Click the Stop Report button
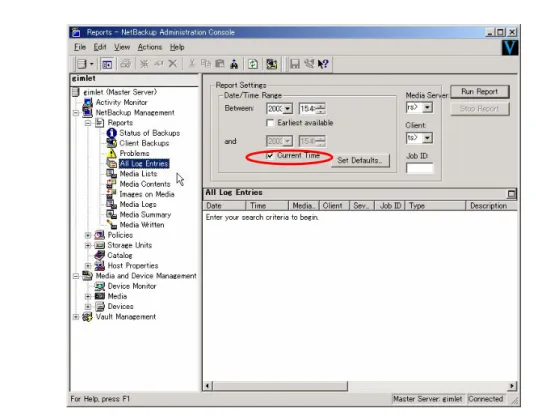This screenshot has width=536, height=417. 480,109
